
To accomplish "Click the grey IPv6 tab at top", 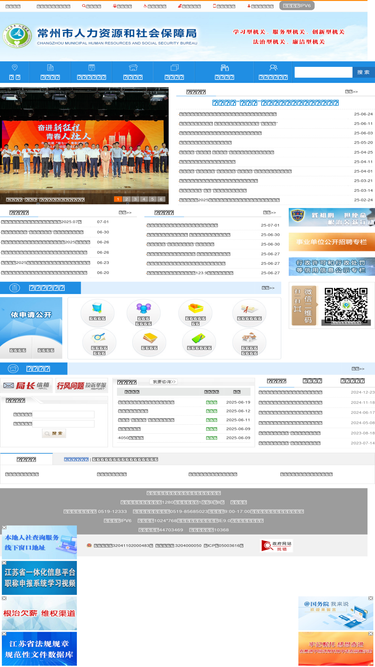I will tap(297, 6).
